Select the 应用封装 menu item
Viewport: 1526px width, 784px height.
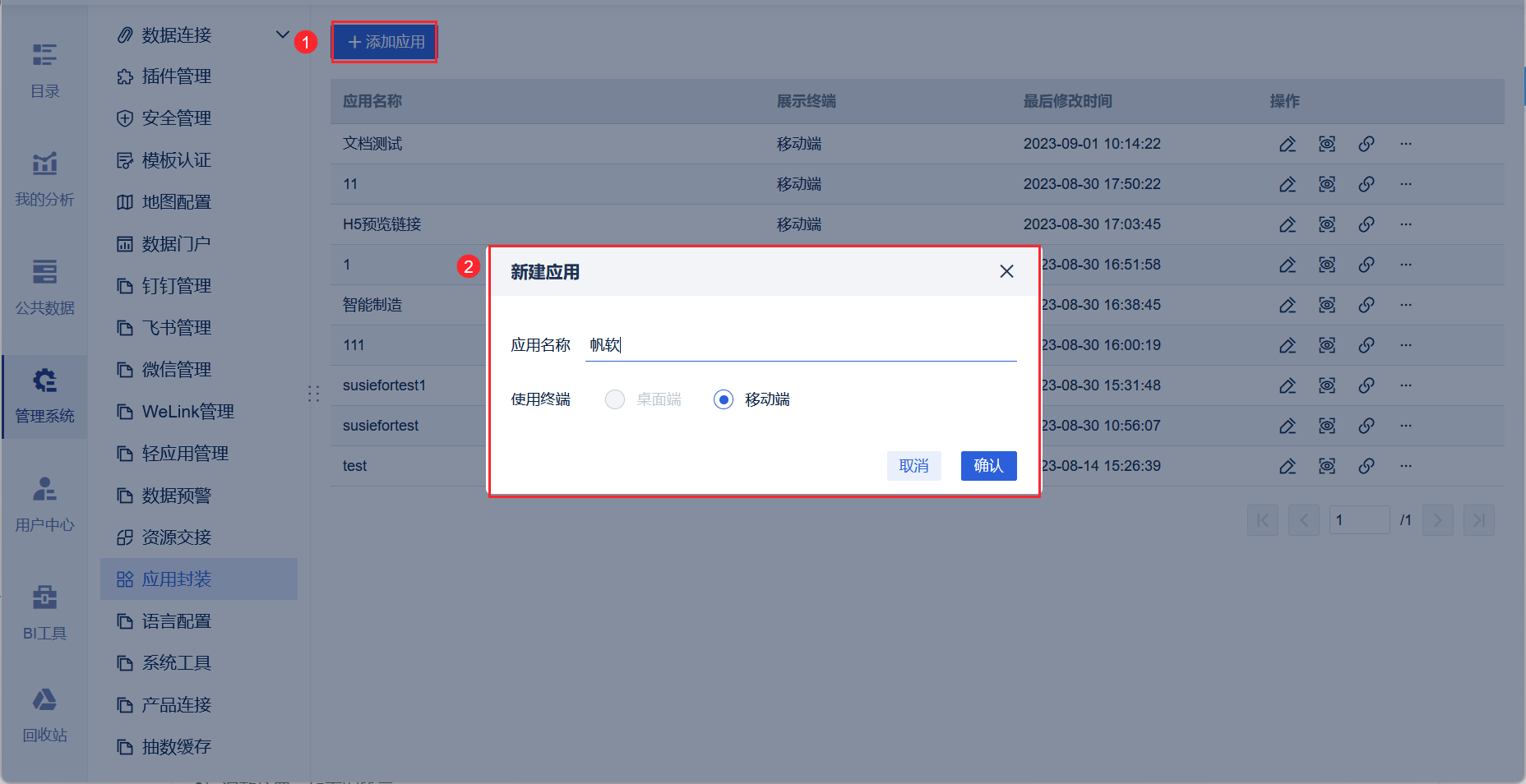199,579
